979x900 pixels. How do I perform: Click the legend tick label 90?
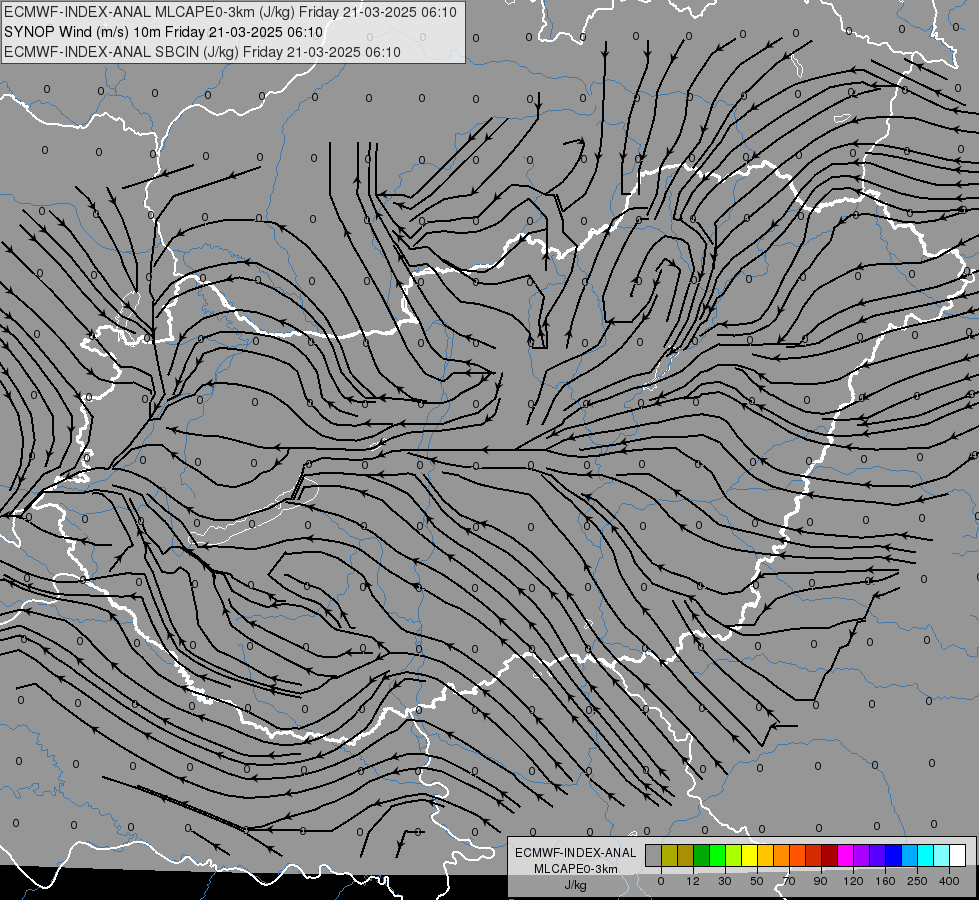click(x=821, y=881)
